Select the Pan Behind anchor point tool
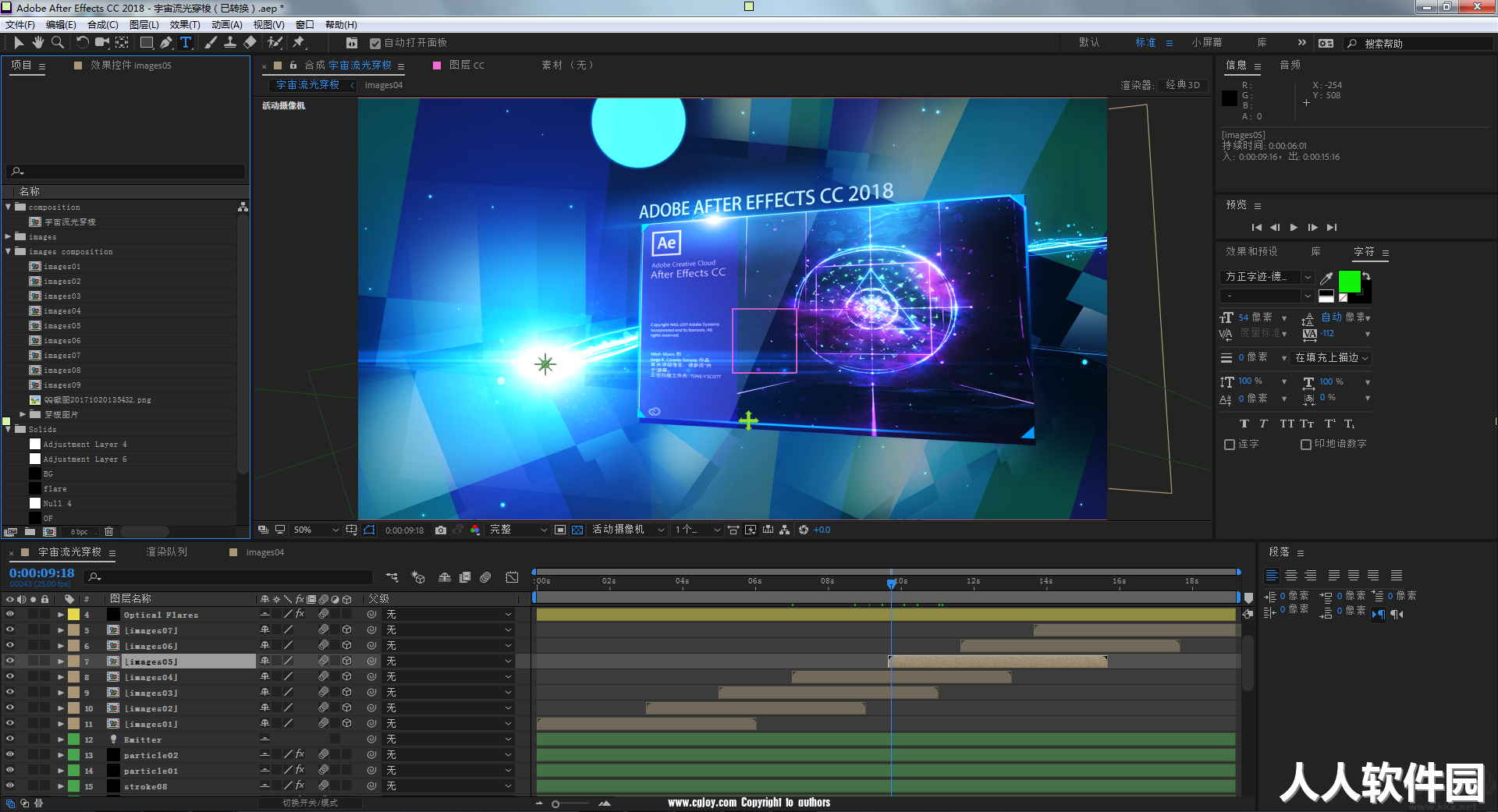 tap(122, 43)
